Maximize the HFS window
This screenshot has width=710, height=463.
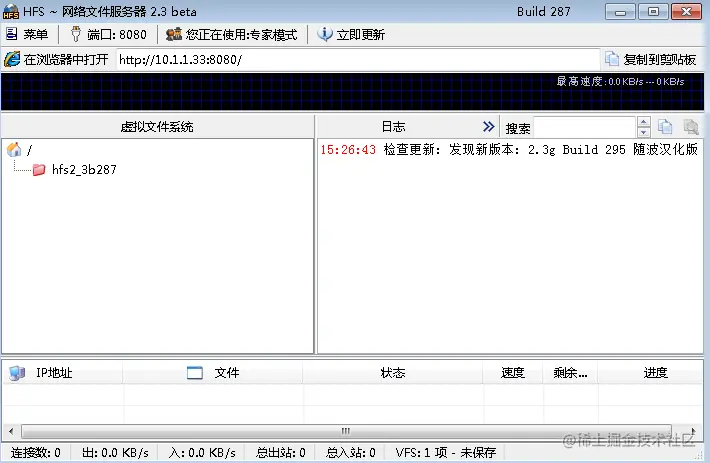[653, 12]
